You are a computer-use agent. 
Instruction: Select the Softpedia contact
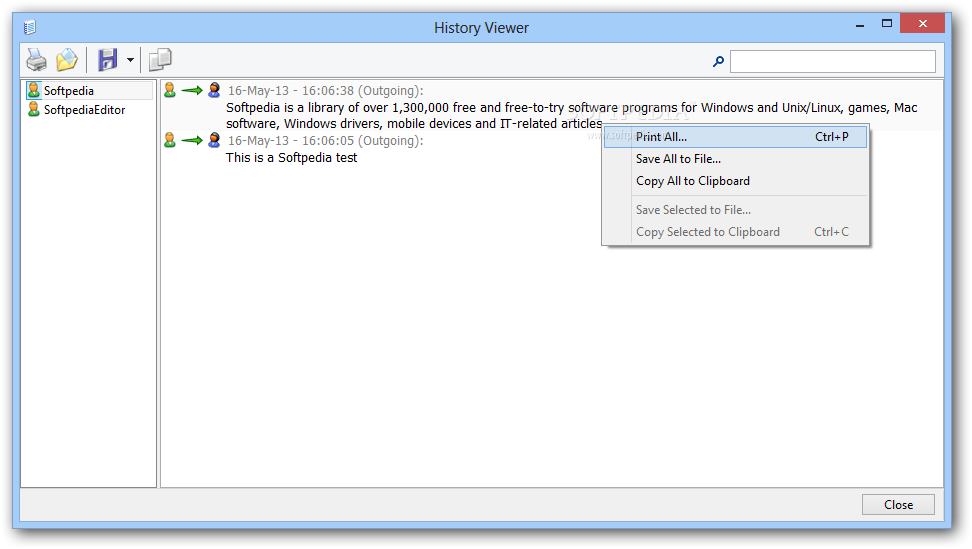point(89,90)
